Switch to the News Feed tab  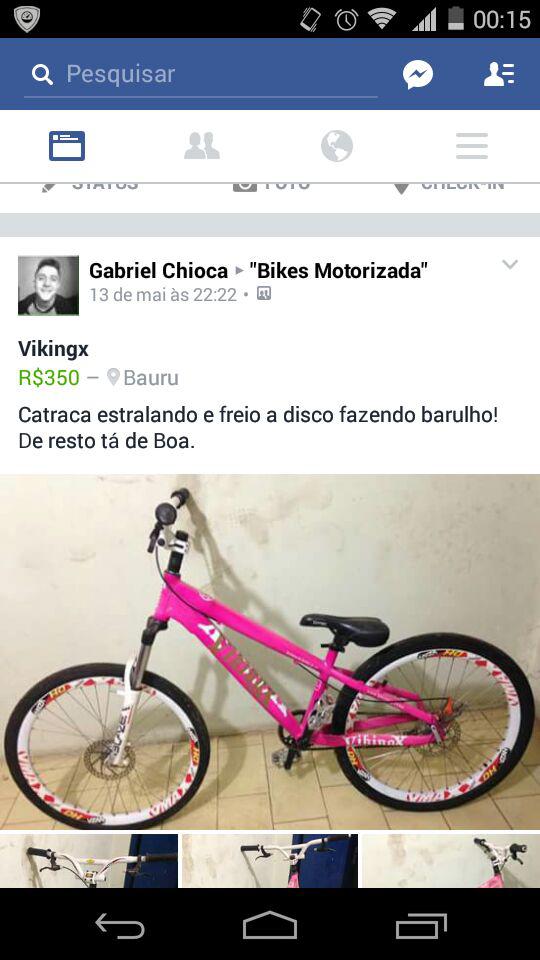click(x=67, y=146)
